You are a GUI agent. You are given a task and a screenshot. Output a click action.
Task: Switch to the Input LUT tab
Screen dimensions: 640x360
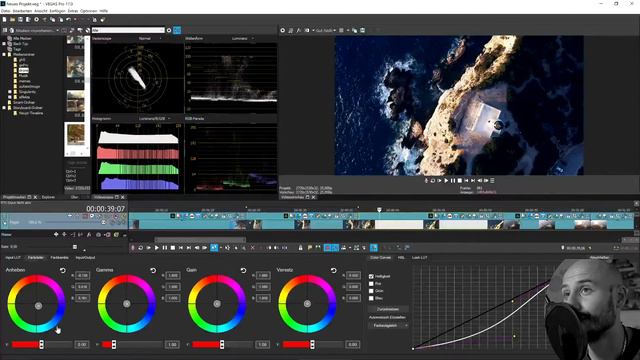(x=13, y=258)
